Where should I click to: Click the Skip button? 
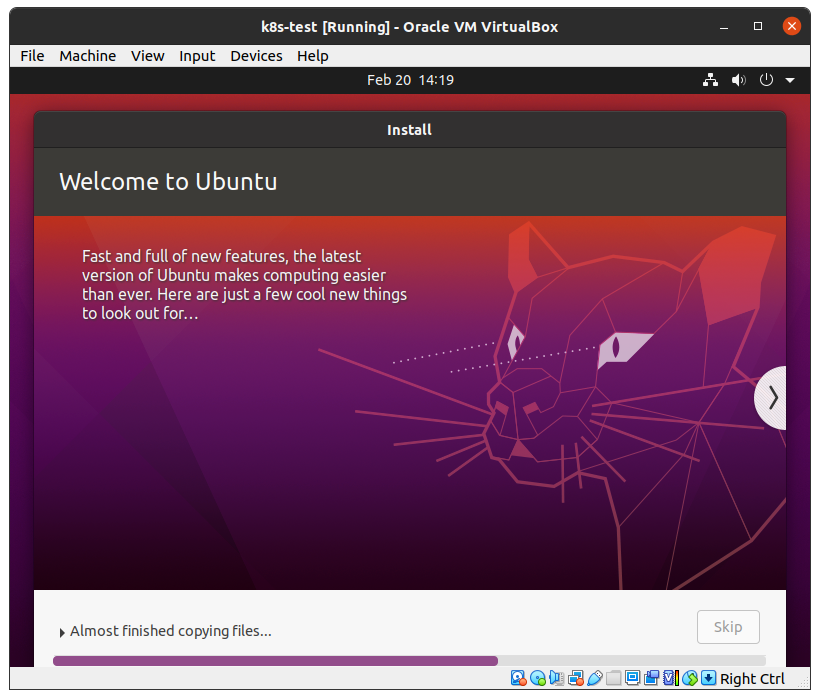[728, 627]
